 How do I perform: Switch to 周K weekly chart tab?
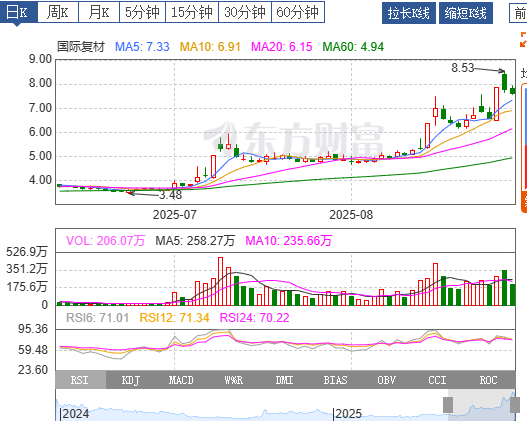58,12
